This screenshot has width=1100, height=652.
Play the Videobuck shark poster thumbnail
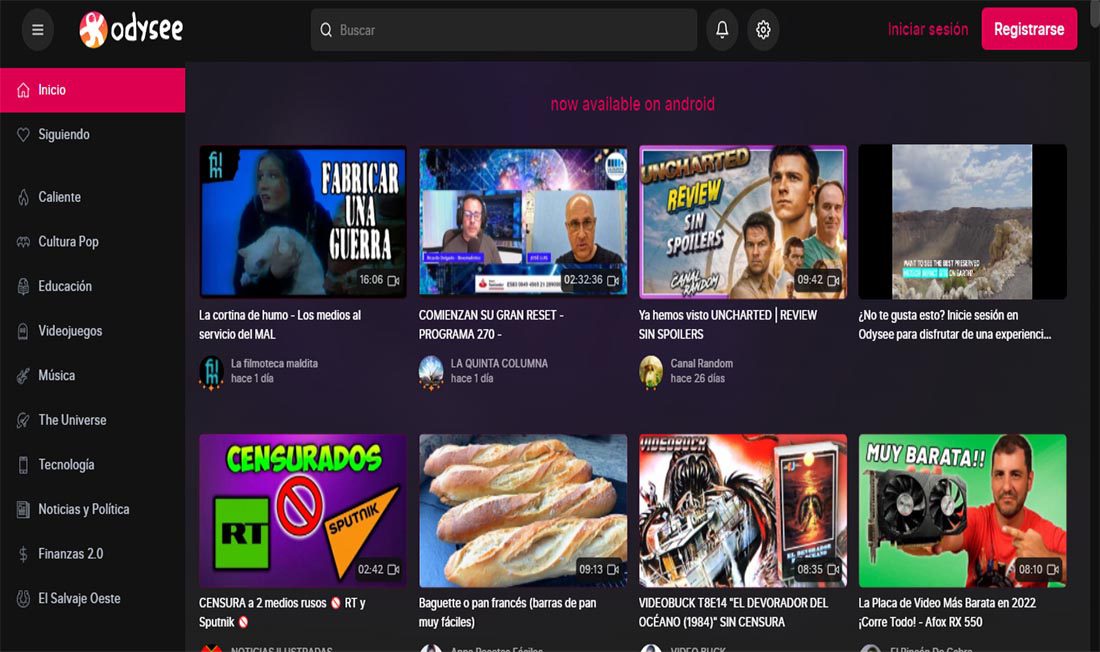[742, 510]
